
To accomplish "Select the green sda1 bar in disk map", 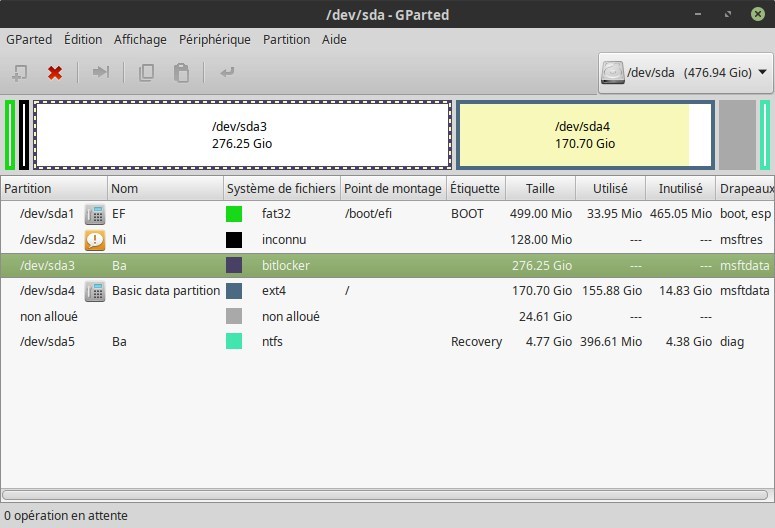I will pyautogui.click(x=10, y=135).
